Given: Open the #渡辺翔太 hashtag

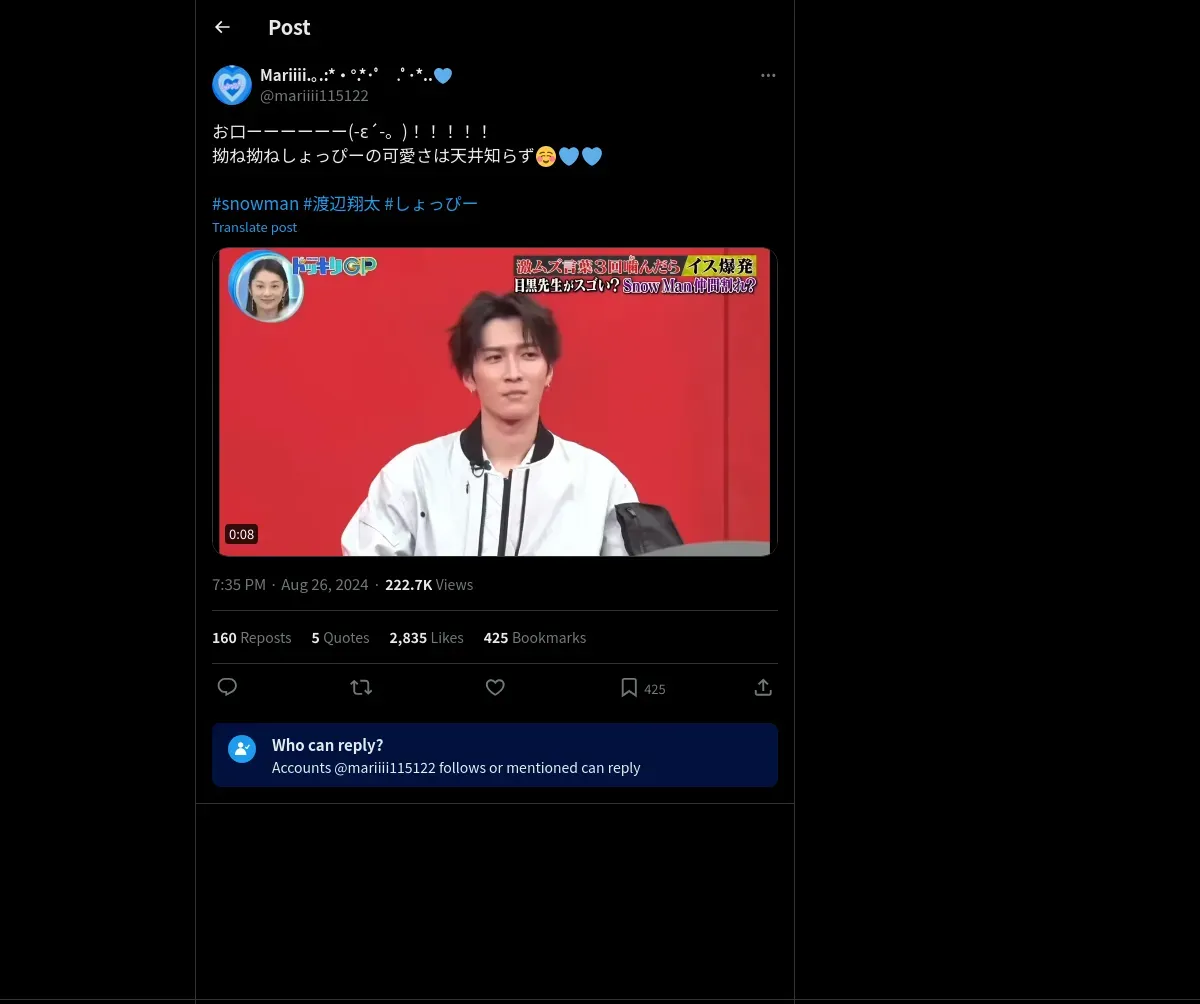Looking at the screenshot, I should (341, 203).
